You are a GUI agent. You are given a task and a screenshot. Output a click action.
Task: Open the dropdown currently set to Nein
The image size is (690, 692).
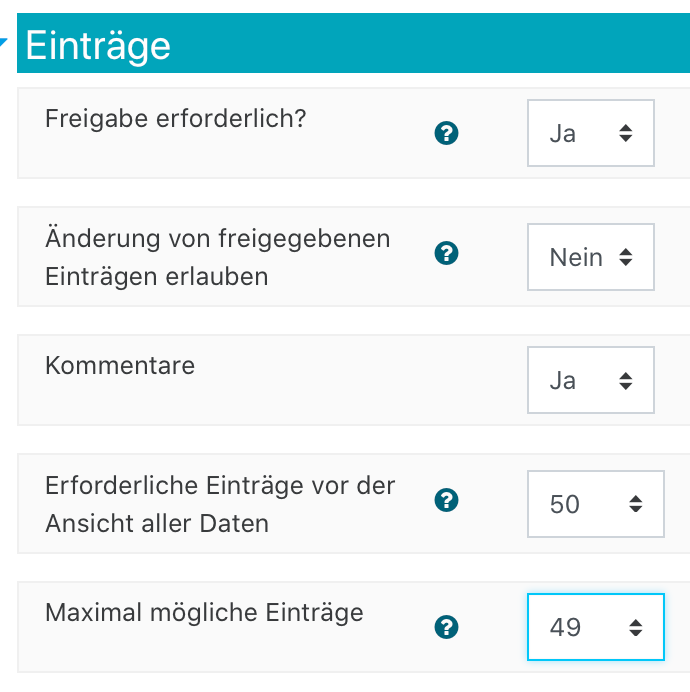pyautogui.click(x=591, y=257)
